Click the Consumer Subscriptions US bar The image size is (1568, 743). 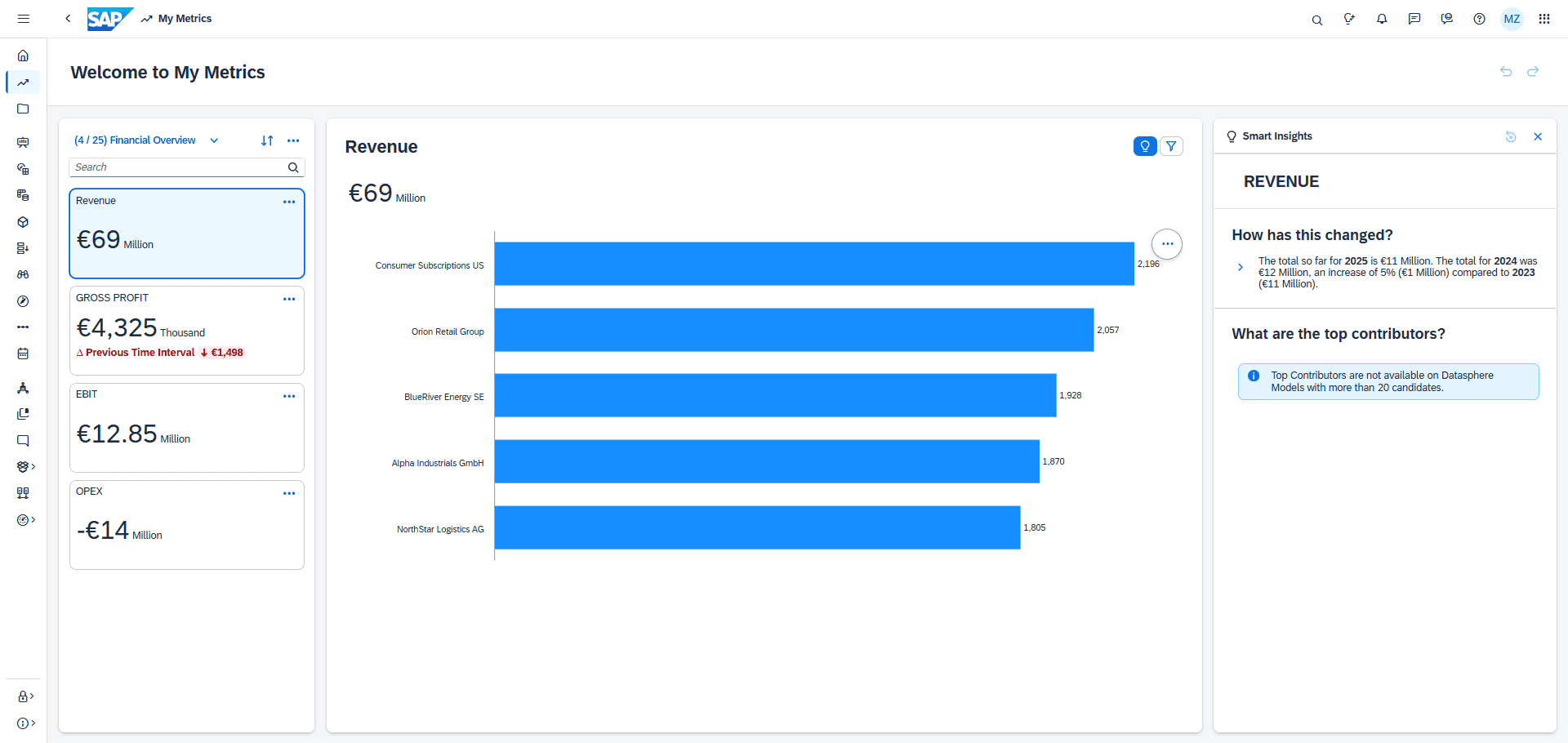point(813,264)
